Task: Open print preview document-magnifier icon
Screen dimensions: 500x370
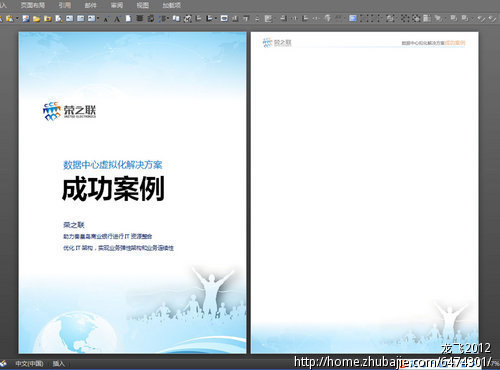Action: click(59, 19)
